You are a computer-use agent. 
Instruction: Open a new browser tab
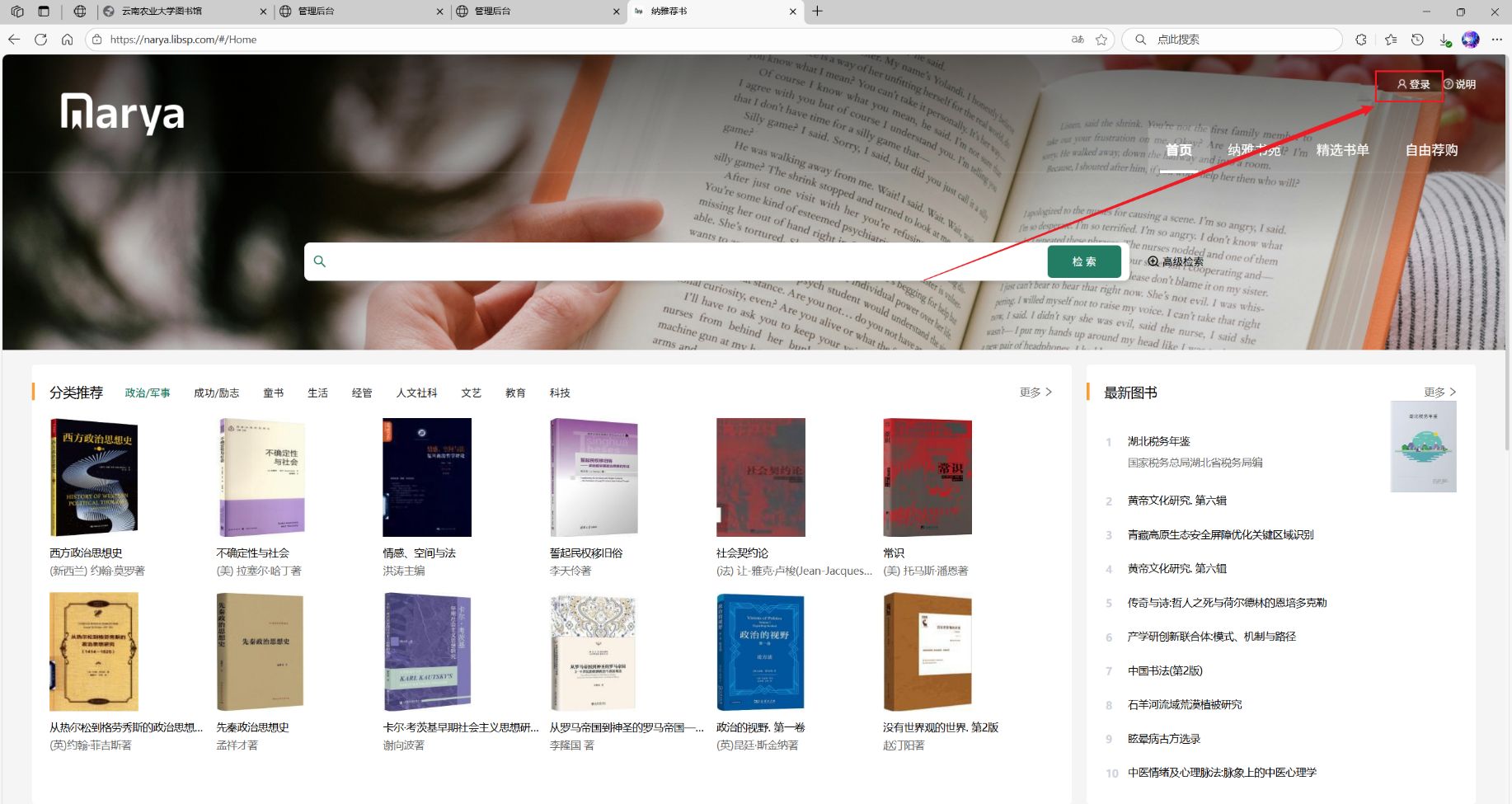pos(817,12)
